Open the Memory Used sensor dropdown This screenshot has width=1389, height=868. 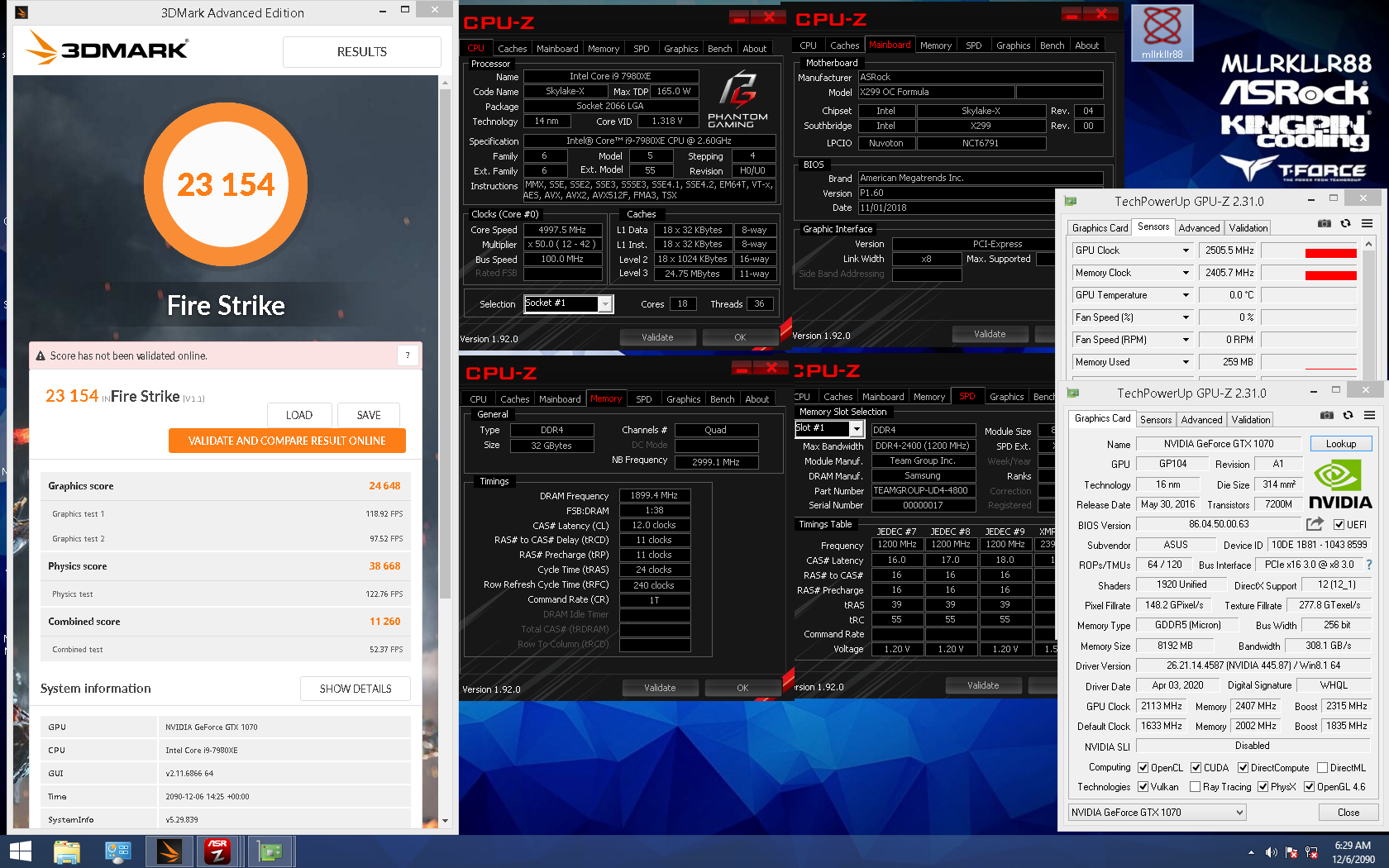(1186, 362)
